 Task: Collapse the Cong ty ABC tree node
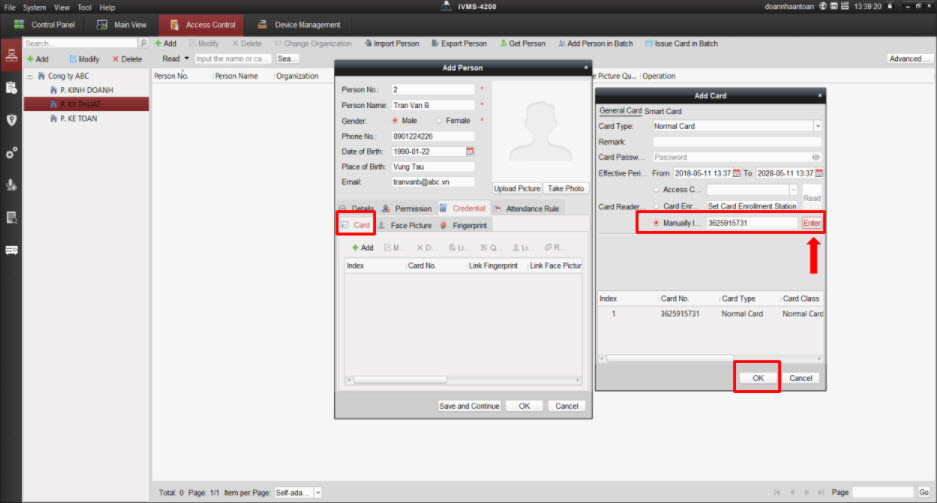point(30,76)
